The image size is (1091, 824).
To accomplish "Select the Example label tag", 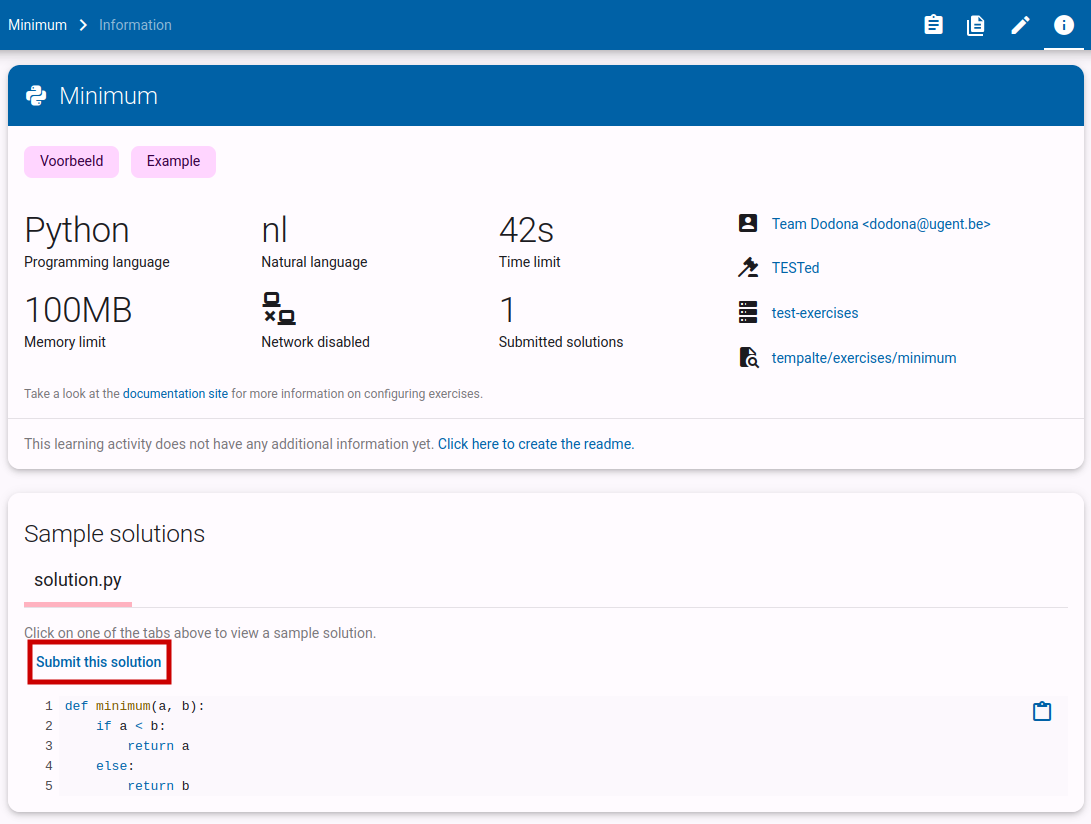I will click(x=173, y=161).
